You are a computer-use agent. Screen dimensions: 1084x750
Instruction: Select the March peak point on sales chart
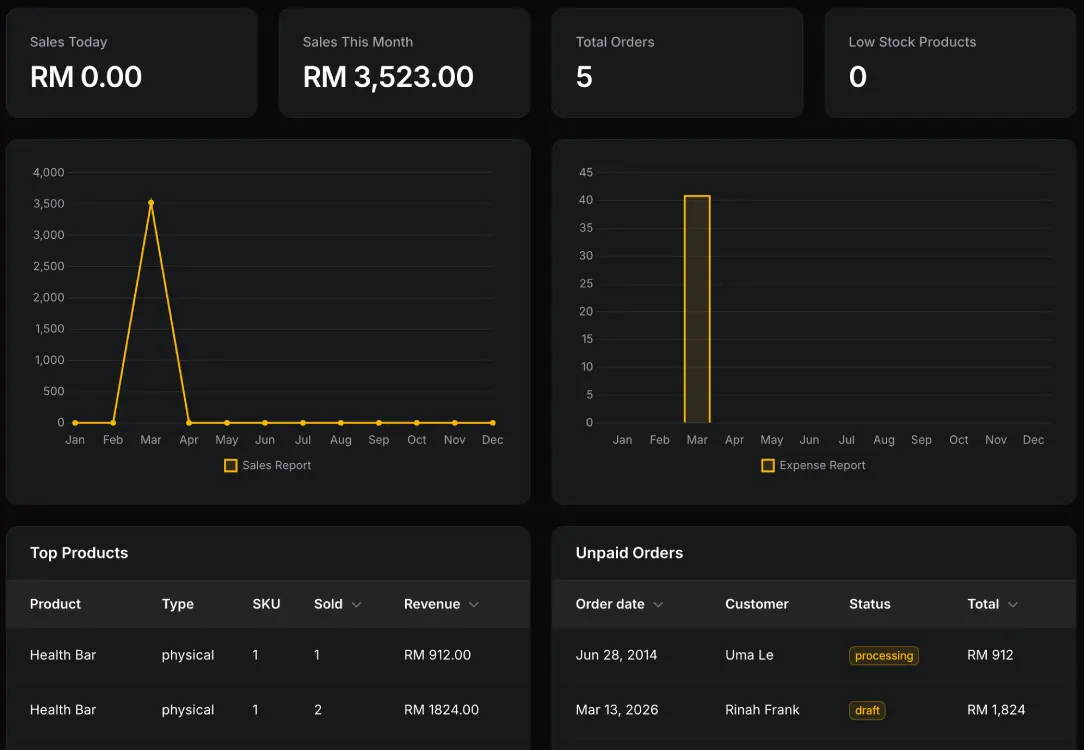151,203
